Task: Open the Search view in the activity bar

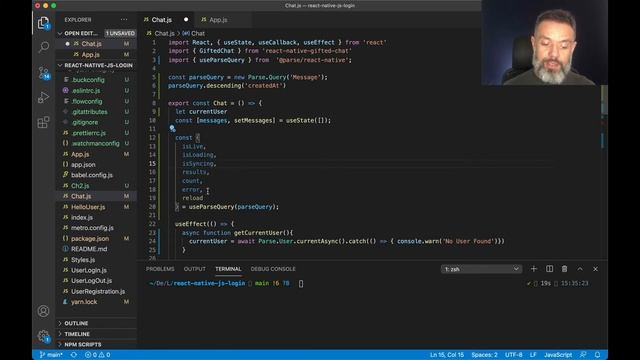Action: pos(43,47)
